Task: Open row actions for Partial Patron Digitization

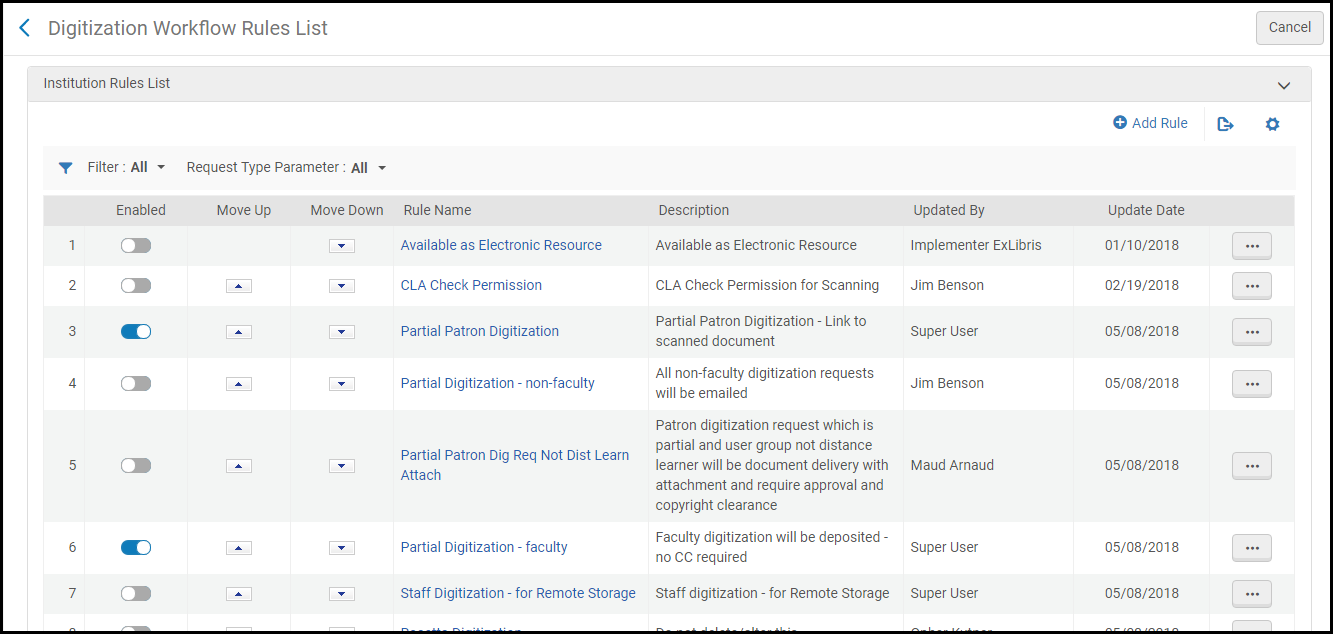Action: 1252,332
